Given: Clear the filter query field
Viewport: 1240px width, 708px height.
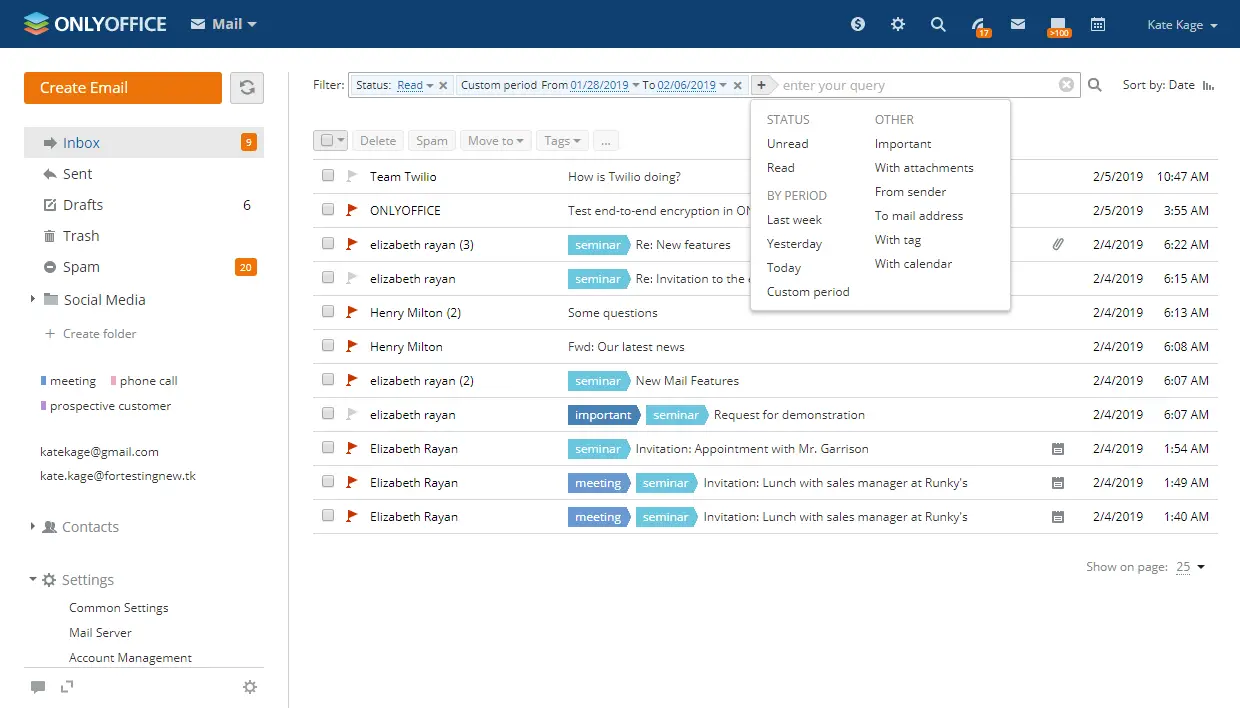Looking at the screenshot, I should point(1067,85).
